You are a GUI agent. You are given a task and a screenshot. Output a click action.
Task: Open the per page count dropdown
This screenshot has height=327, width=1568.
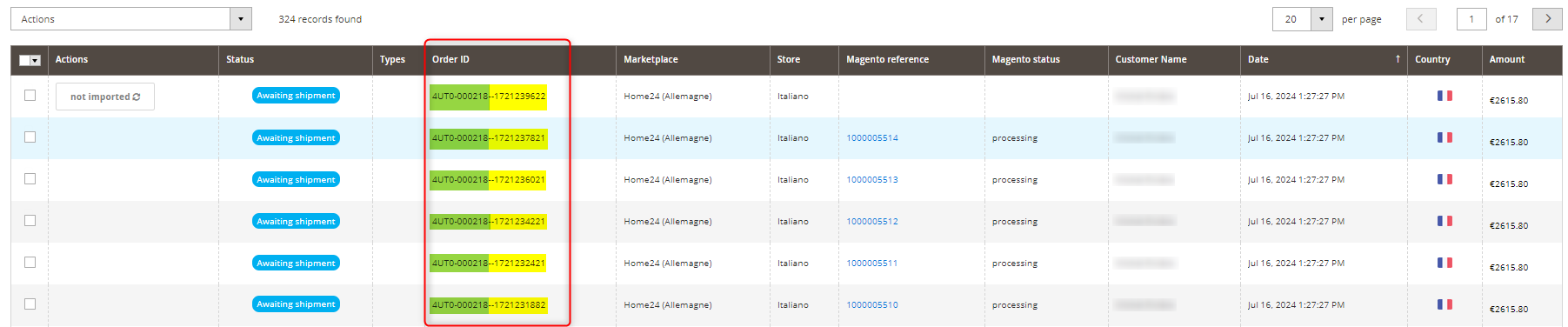[x=1321, y=19]
